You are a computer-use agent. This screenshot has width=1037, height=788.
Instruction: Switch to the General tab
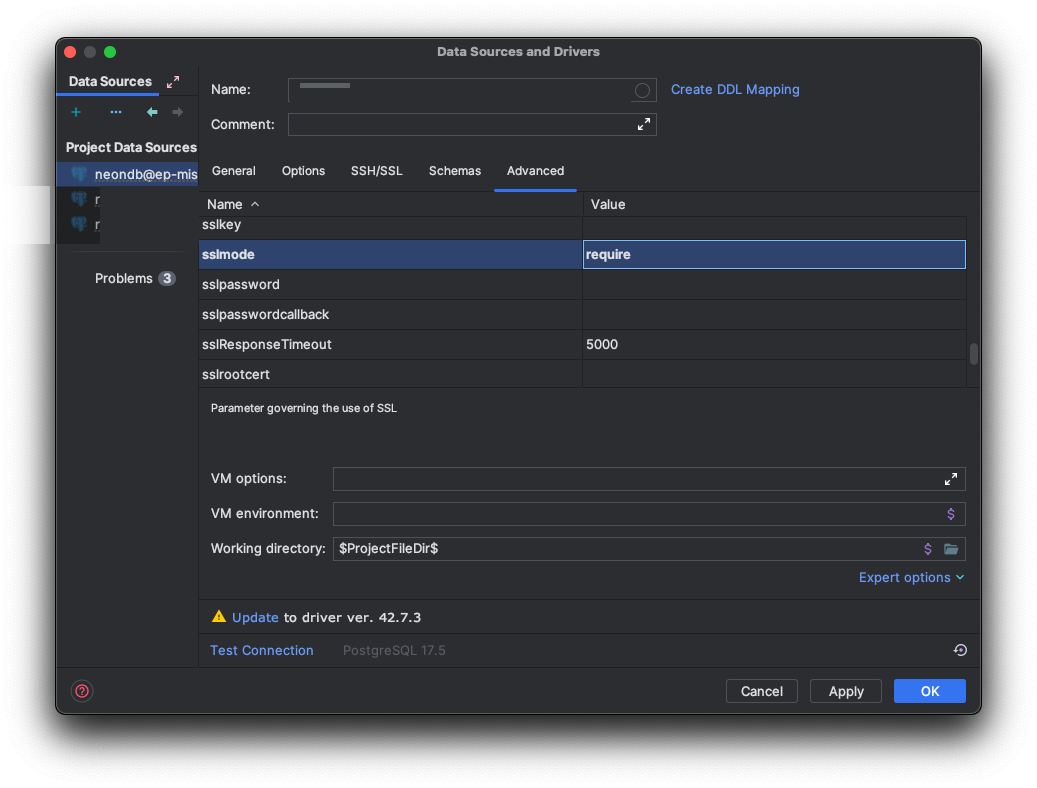point(233,171)
